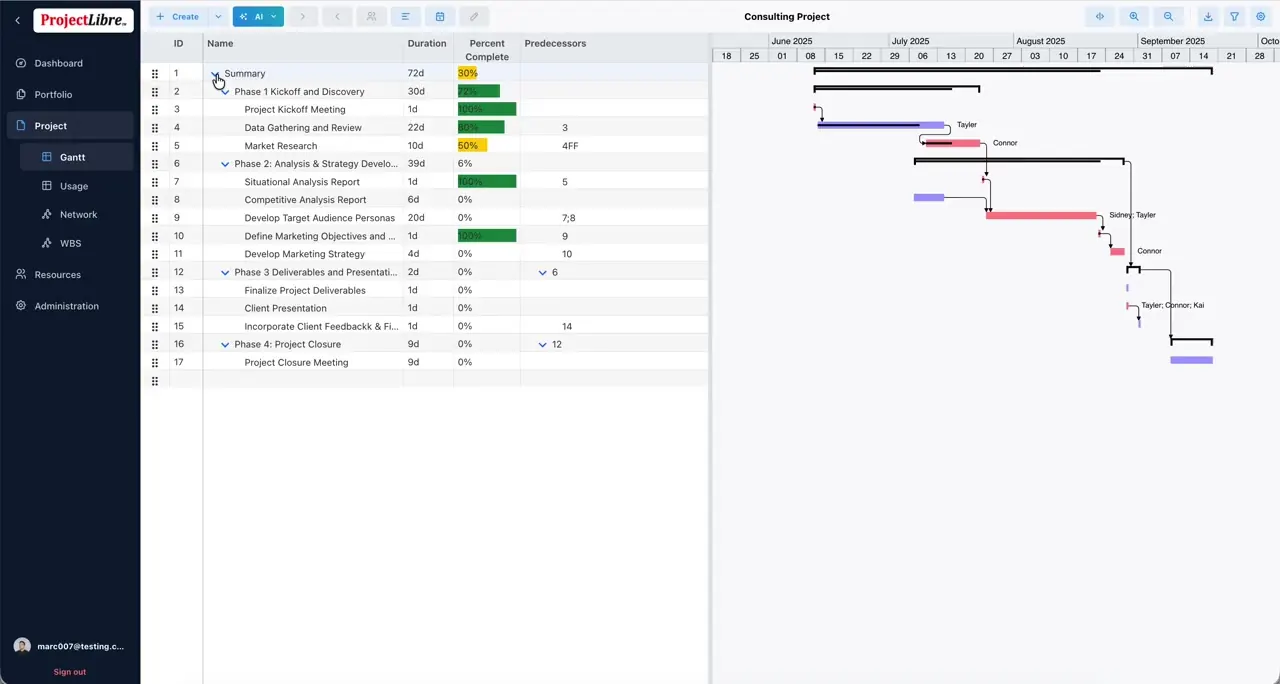
Task: Click the ProjectLibre logo
Action: pos(83,20)
